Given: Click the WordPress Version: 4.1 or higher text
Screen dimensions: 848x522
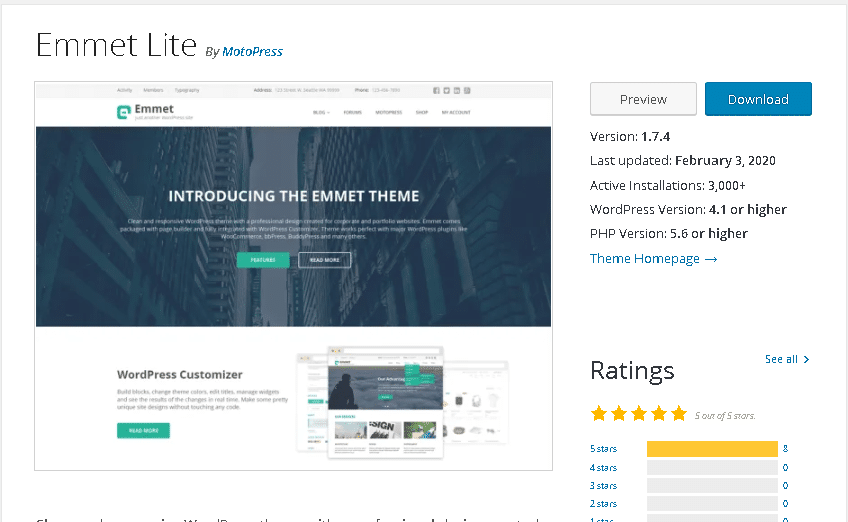Looking at the screenshot, I should click(x=688, y=209).
